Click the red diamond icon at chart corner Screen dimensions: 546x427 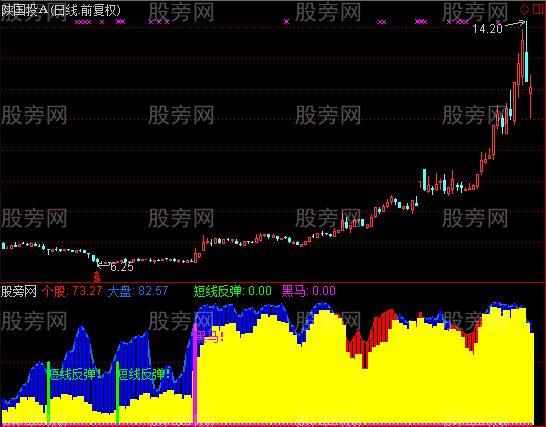click(524, 9)
